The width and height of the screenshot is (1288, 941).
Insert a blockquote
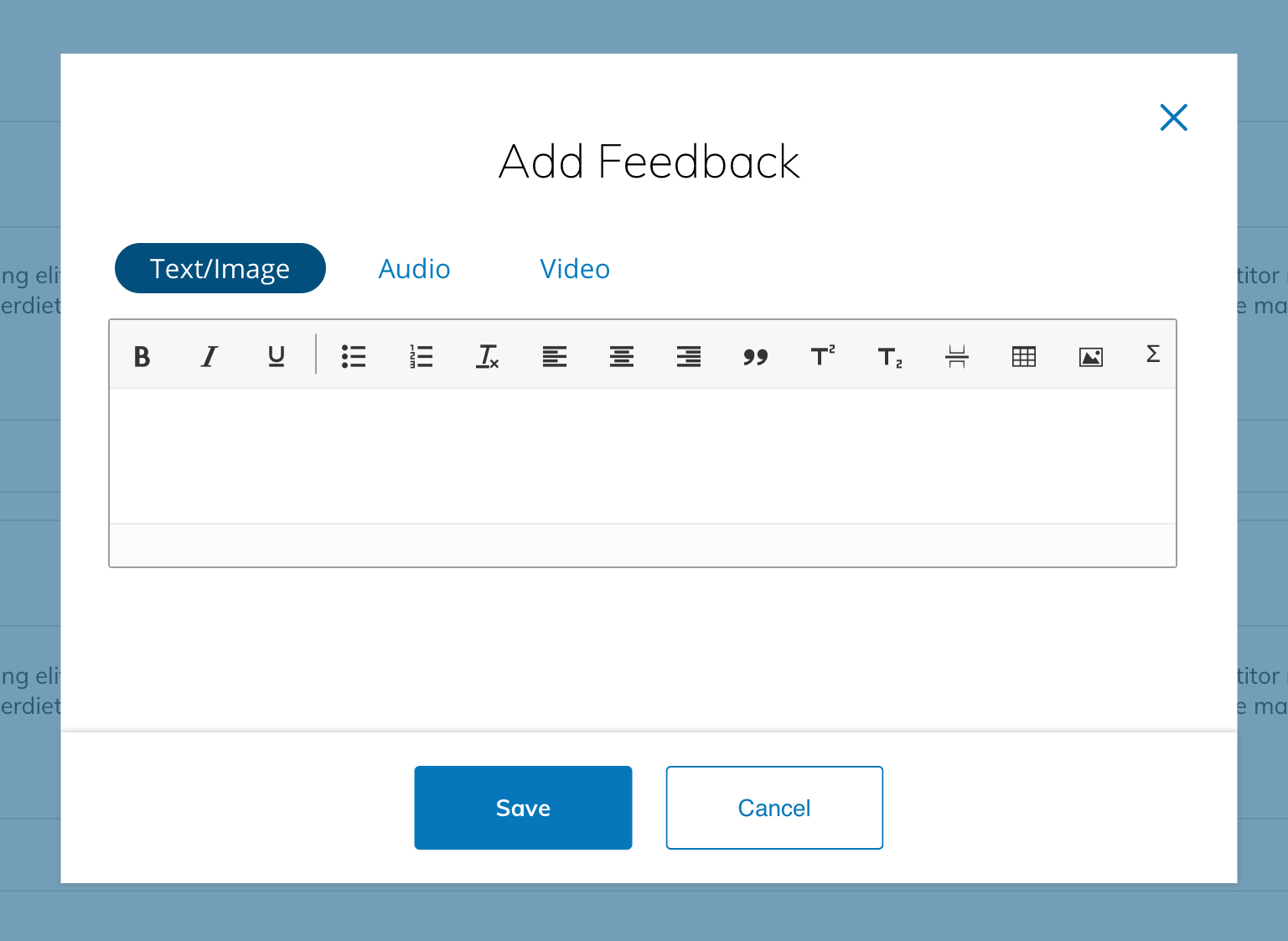[756, 355]
